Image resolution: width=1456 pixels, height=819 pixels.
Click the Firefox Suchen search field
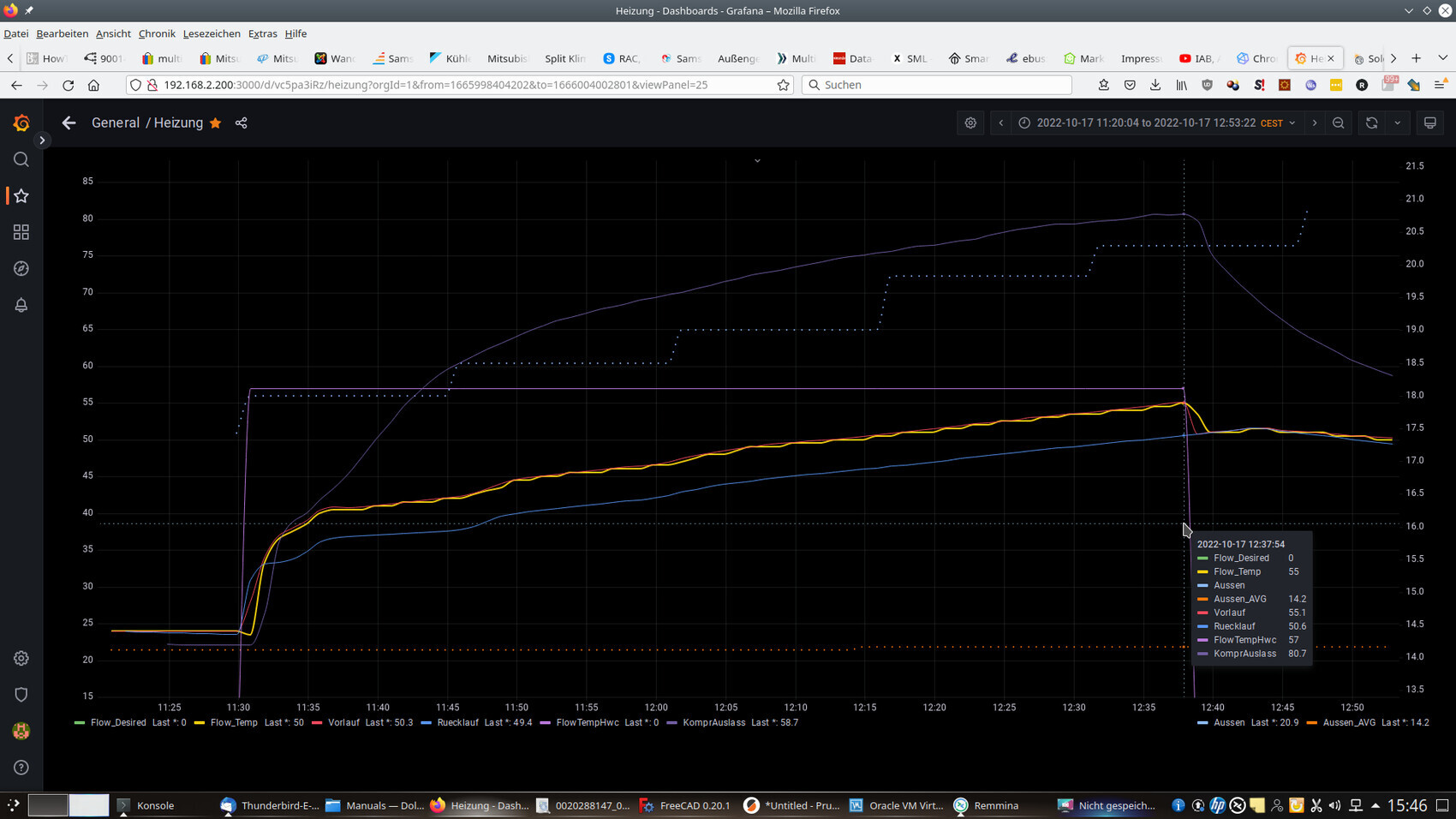point(938,85)
